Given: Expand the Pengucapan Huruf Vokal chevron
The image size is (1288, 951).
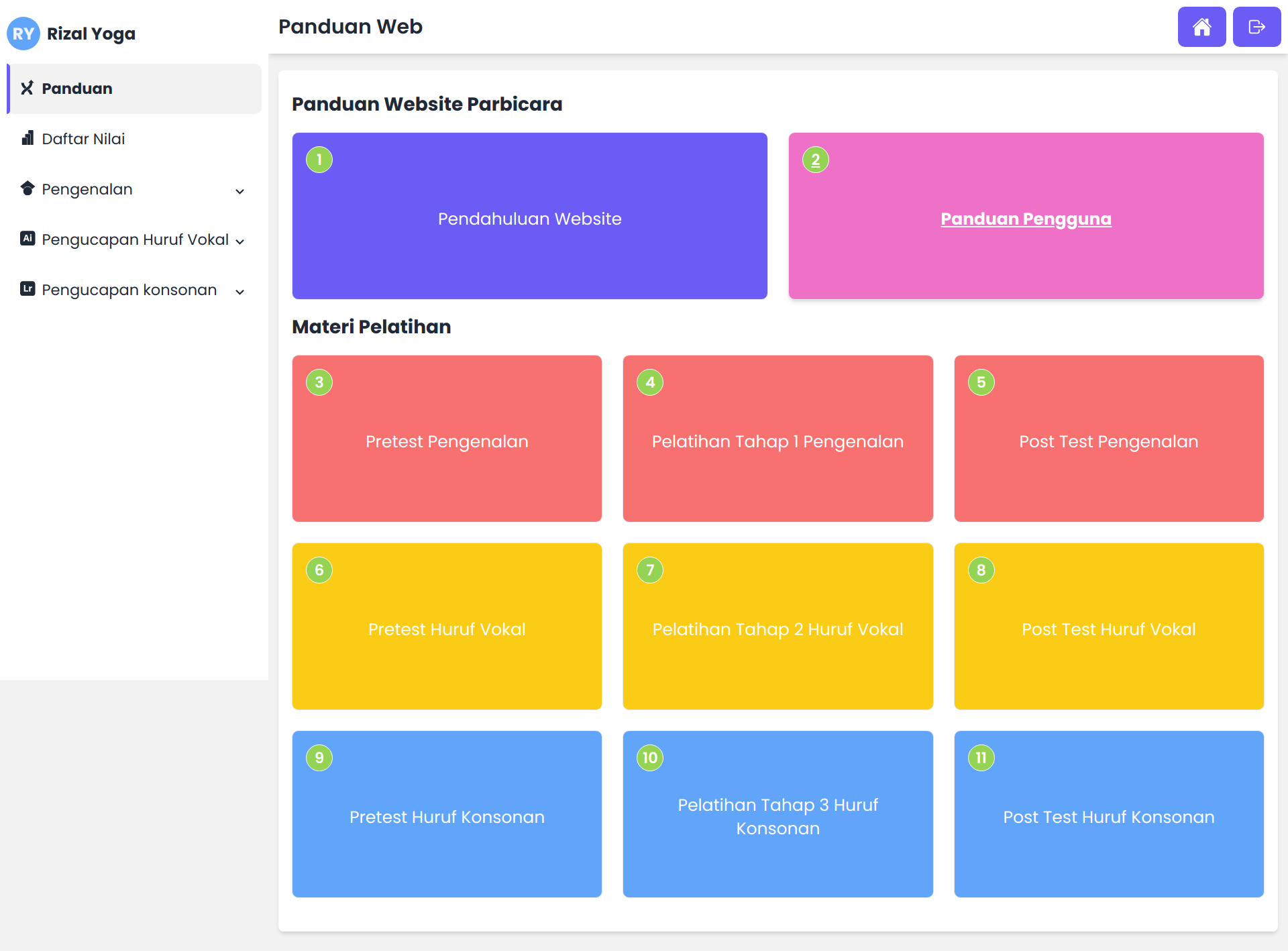Looking at the screenshot, I should click(239, 241).
